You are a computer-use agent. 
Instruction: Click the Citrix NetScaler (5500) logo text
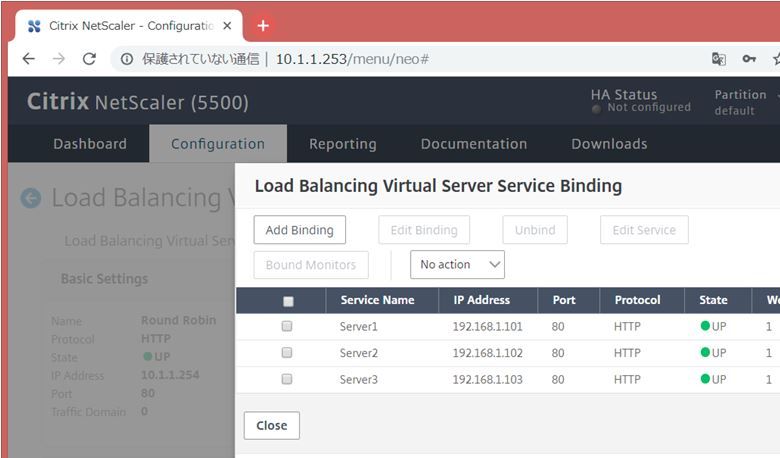pyautogui.click(x=138, y=102)
